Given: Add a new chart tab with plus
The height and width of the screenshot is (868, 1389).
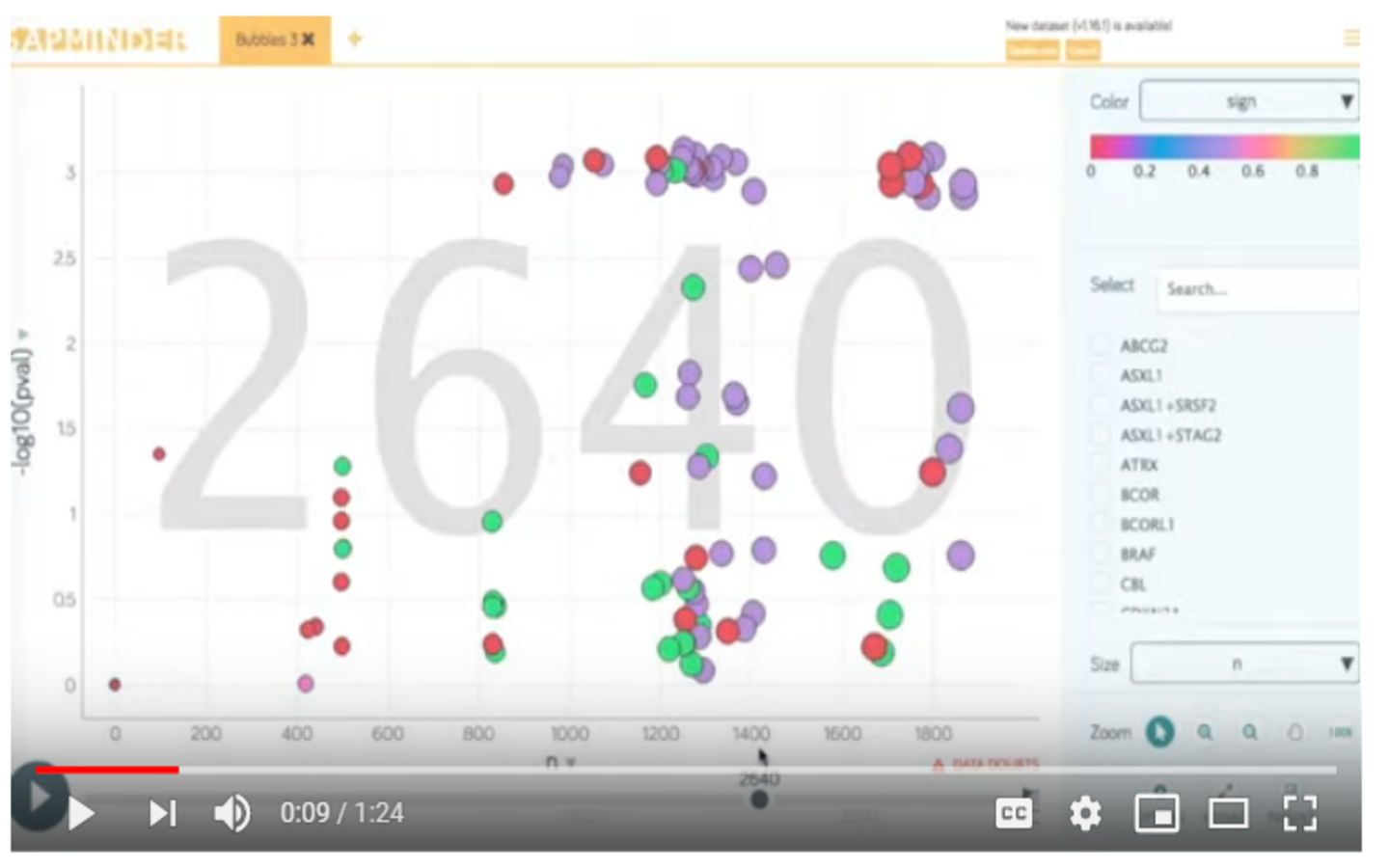Looking at the screenshot, I should [355, 39].
